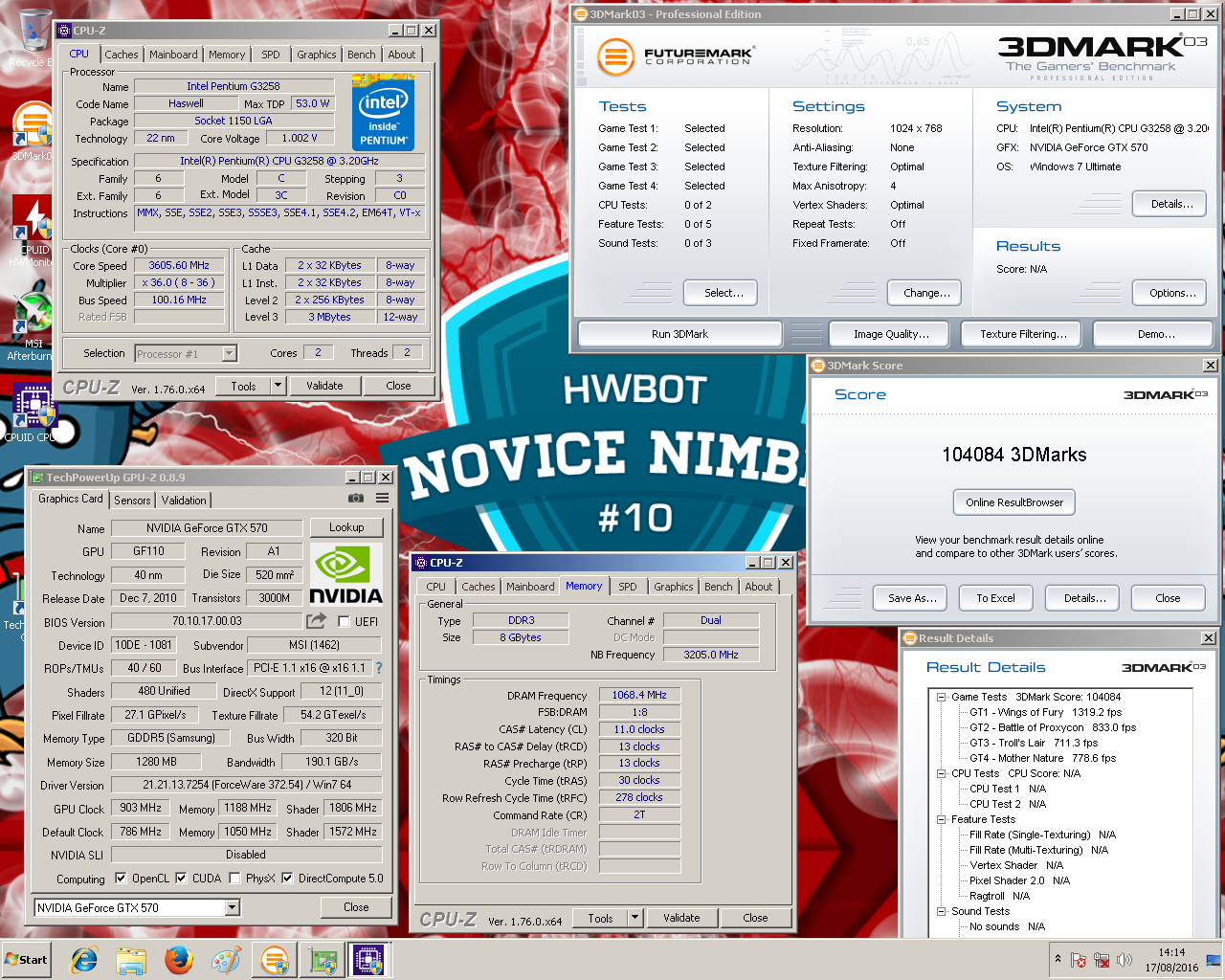
Task: Click the Run 3DMark button
Action: coord(680,334)
